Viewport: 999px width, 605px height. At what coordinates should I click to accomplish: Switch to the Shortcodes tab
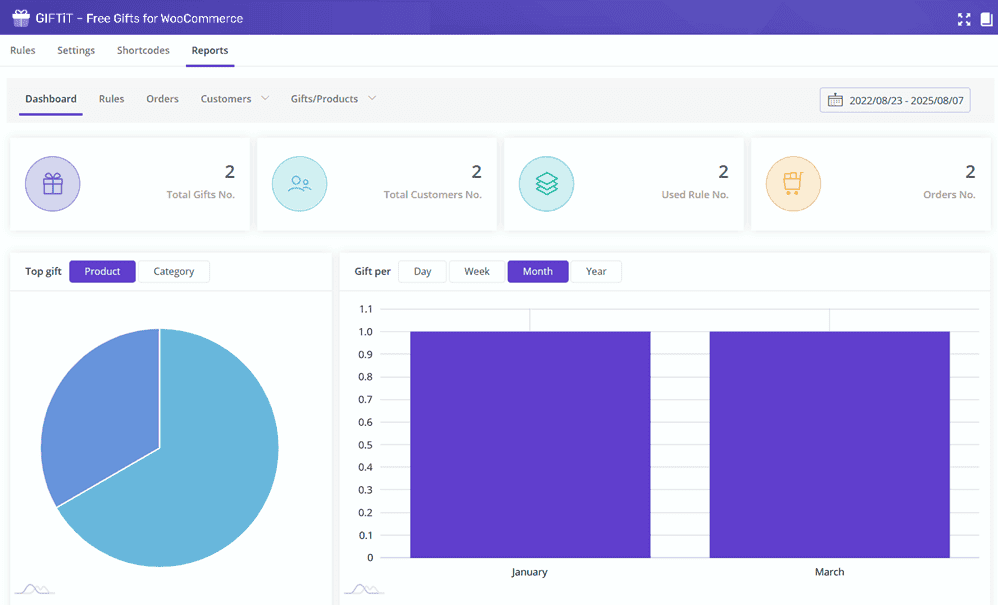(143, 50)
